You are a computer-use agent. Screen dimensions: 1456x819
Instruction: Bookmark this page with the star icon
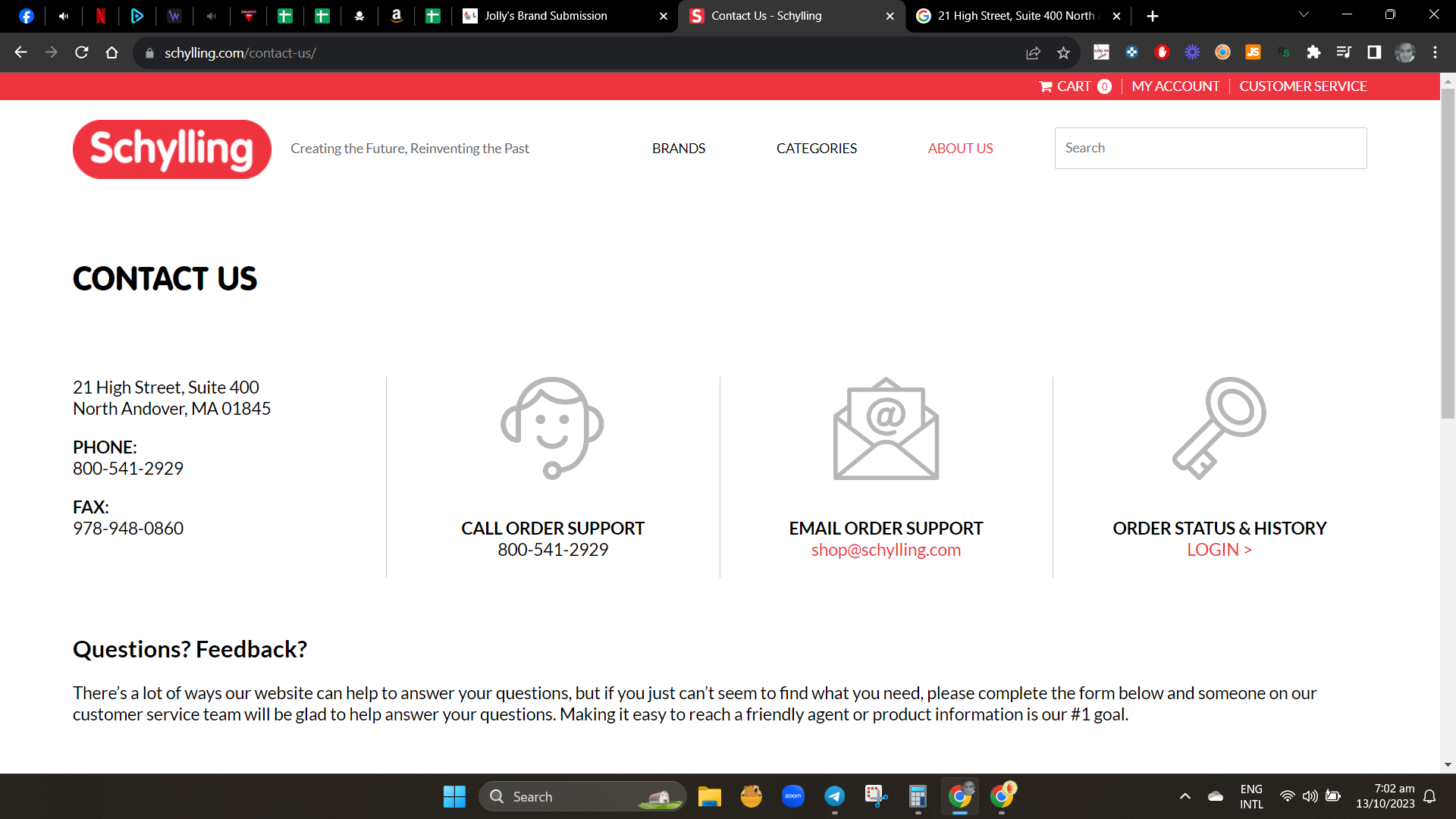click(1063, 52)
